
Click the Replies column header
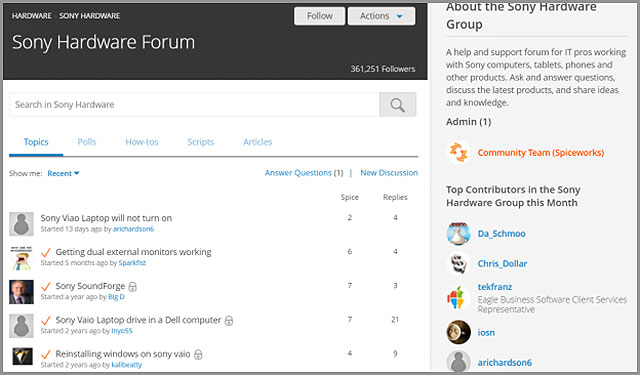pyautogui.click(x=395, y=197)
